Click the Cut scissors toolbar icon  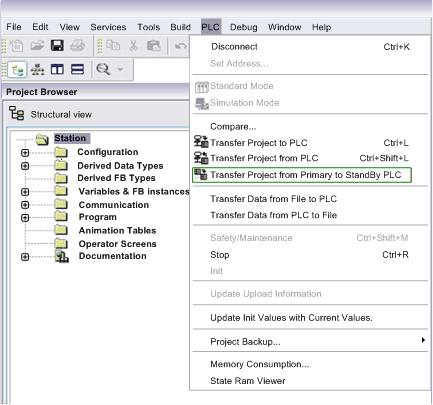tap(133, 45)
